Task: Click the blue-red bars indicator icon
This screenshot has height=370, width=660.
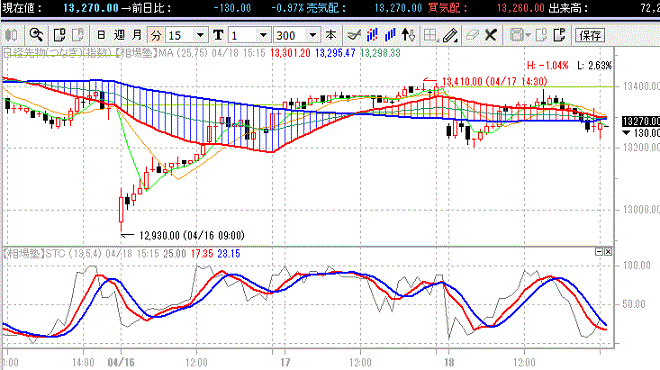Action: [372, 35]
